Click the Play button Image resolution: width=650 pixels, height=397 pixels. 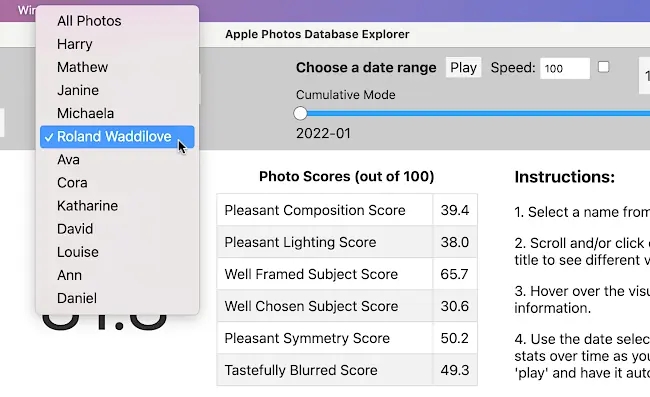tap(463, 68)
